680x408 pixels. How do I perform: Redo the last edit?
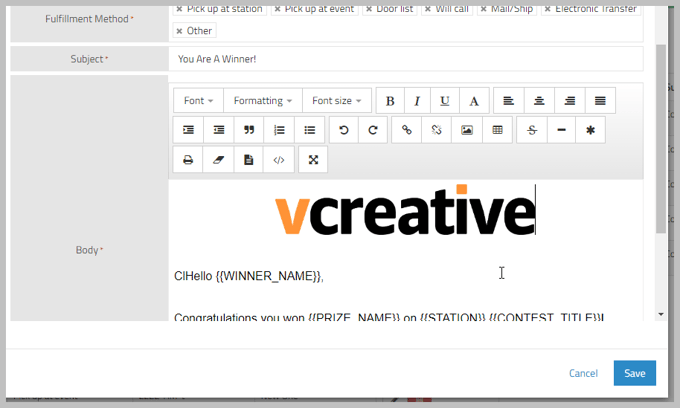[373, 130]
